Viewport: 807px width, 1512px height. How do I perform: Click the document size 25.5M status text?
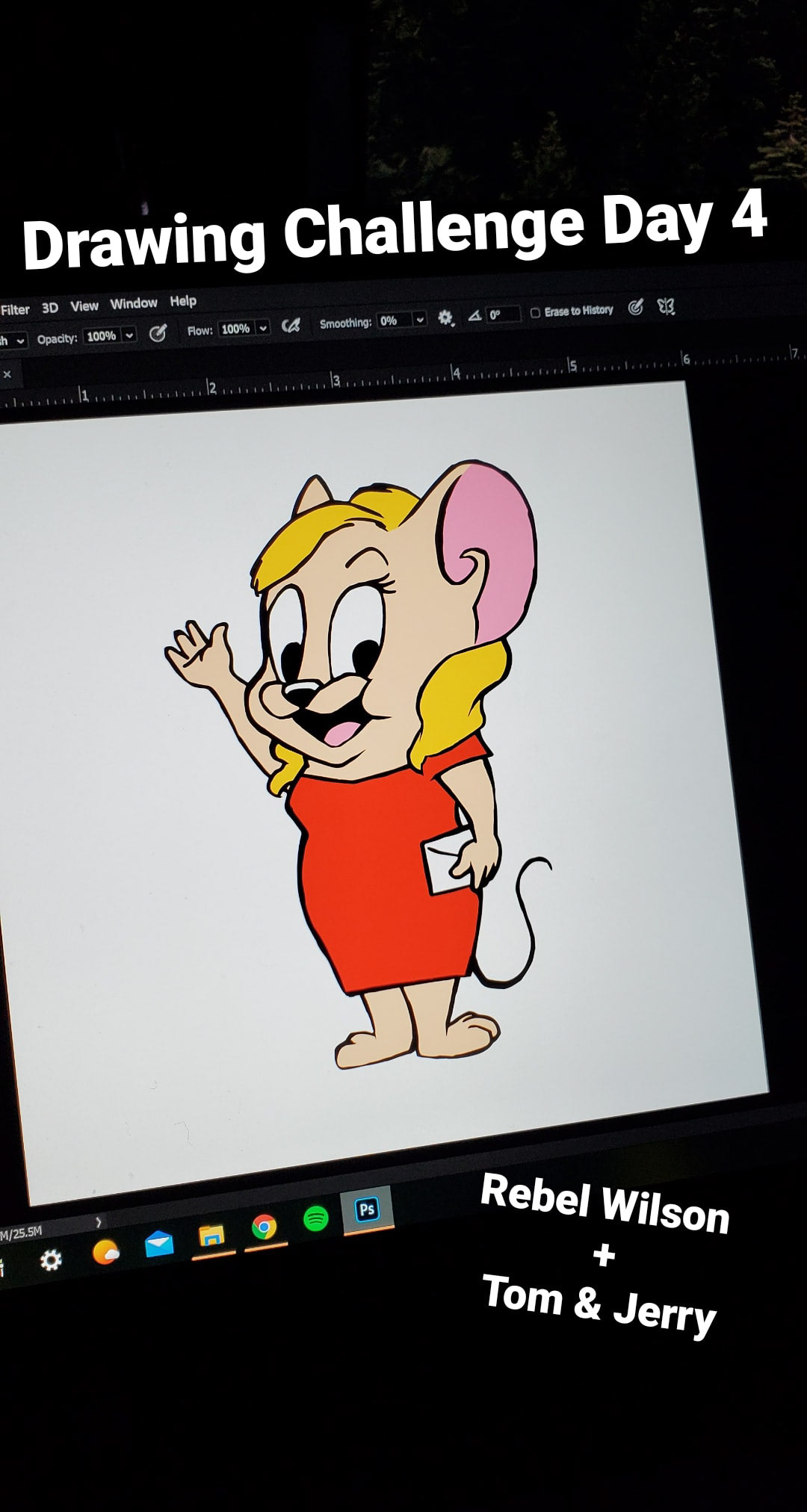[22, 1233]
